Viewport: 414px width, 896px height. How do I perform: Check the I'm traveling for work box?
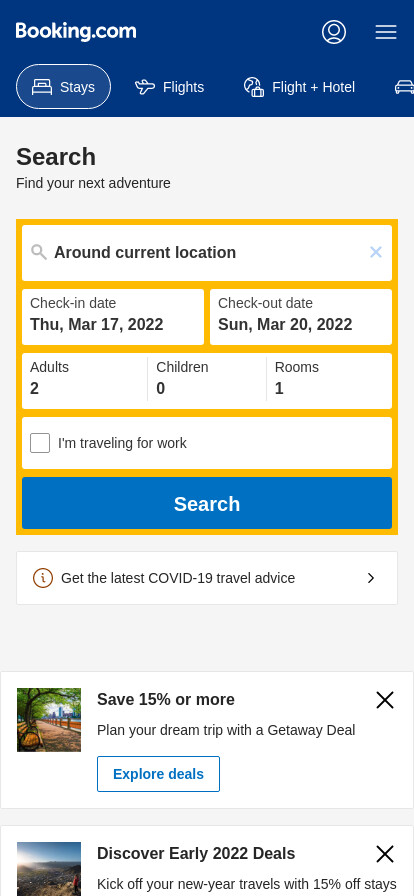40,443
